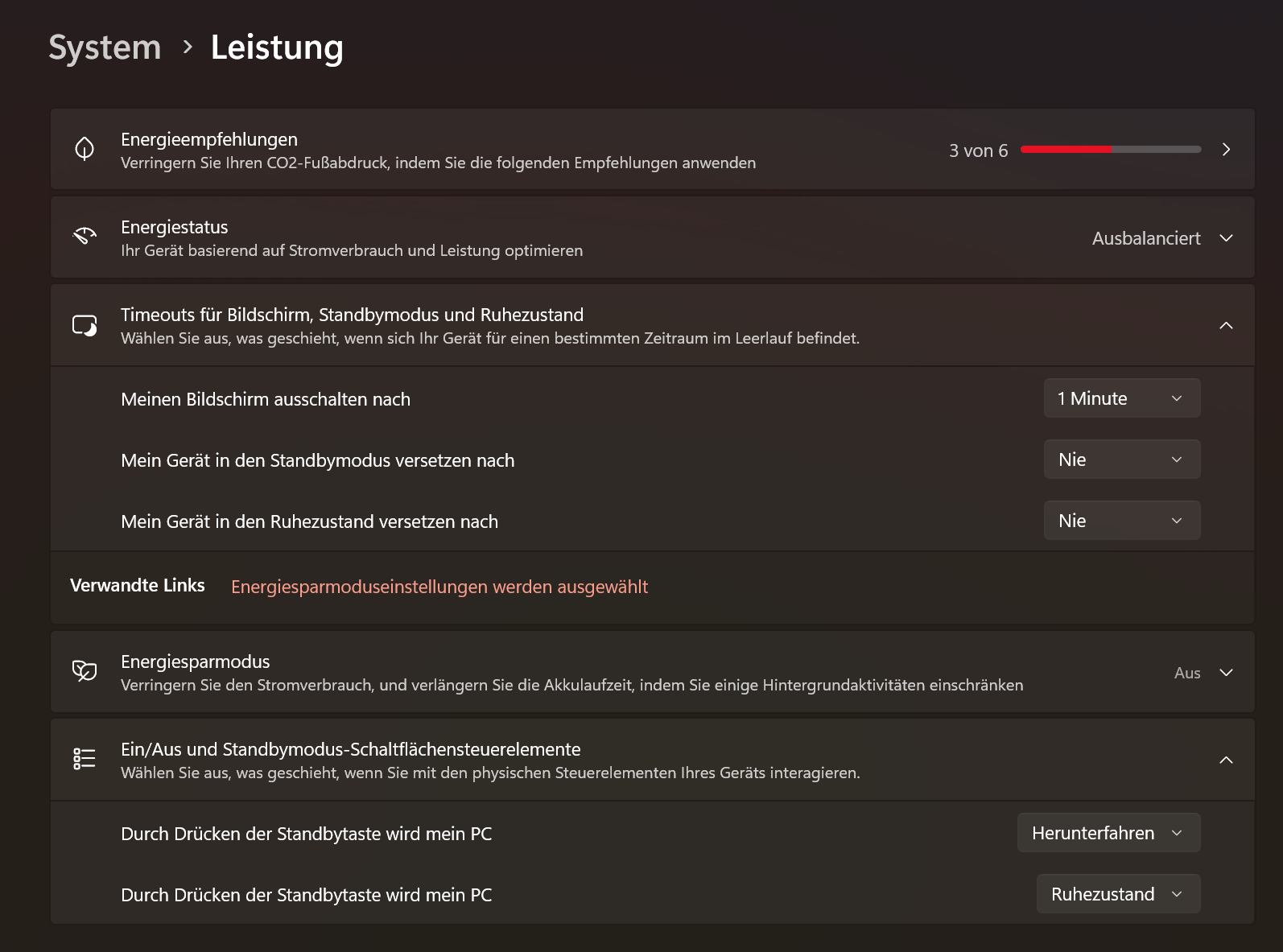Click the Energiesparmodus leaf-heart icon

tap(85, 671)
